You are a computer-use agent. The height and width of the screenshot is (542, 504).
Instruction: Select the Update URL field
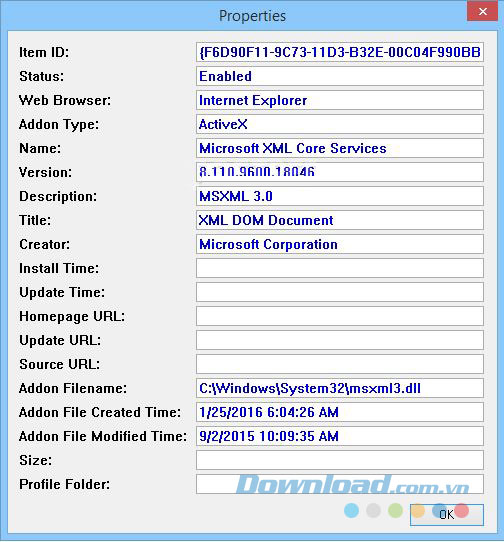(340, 340)
